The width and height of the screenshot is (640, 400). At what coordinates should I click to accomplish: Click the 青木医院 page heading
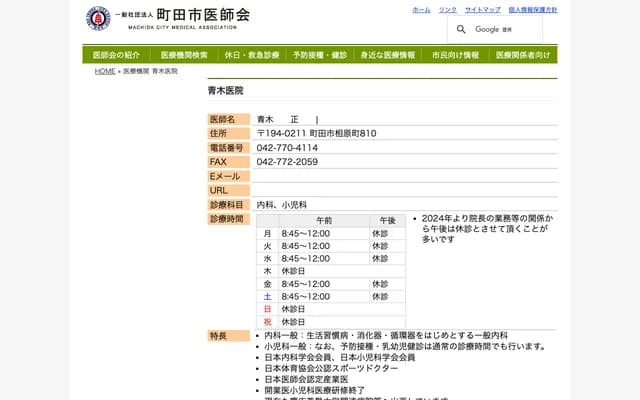pyautogui.click(x=225, y=91)
